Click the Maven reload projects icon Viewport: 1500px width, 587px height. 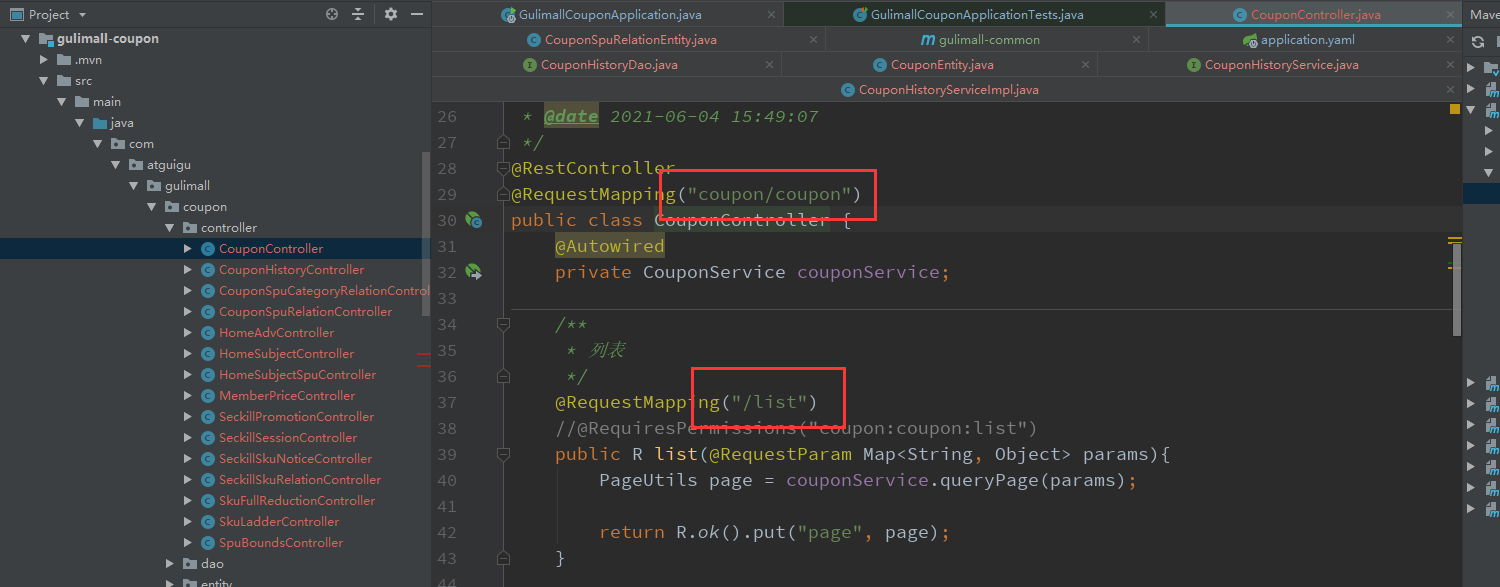pyautogui.click(x=1478, y=42)
